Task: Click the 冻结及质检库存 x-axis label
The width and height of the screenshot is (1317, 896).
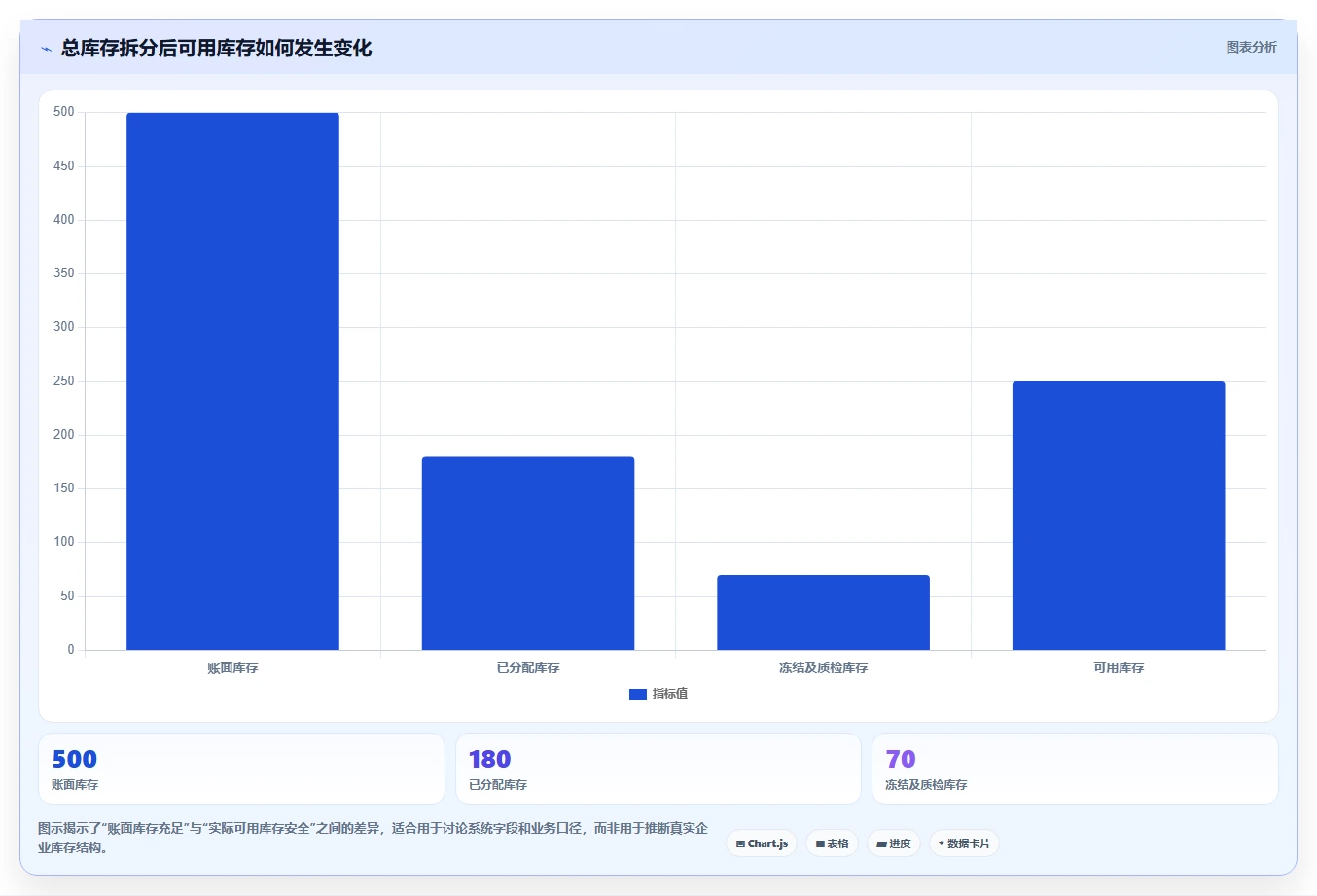Action: tap(823, 668)
